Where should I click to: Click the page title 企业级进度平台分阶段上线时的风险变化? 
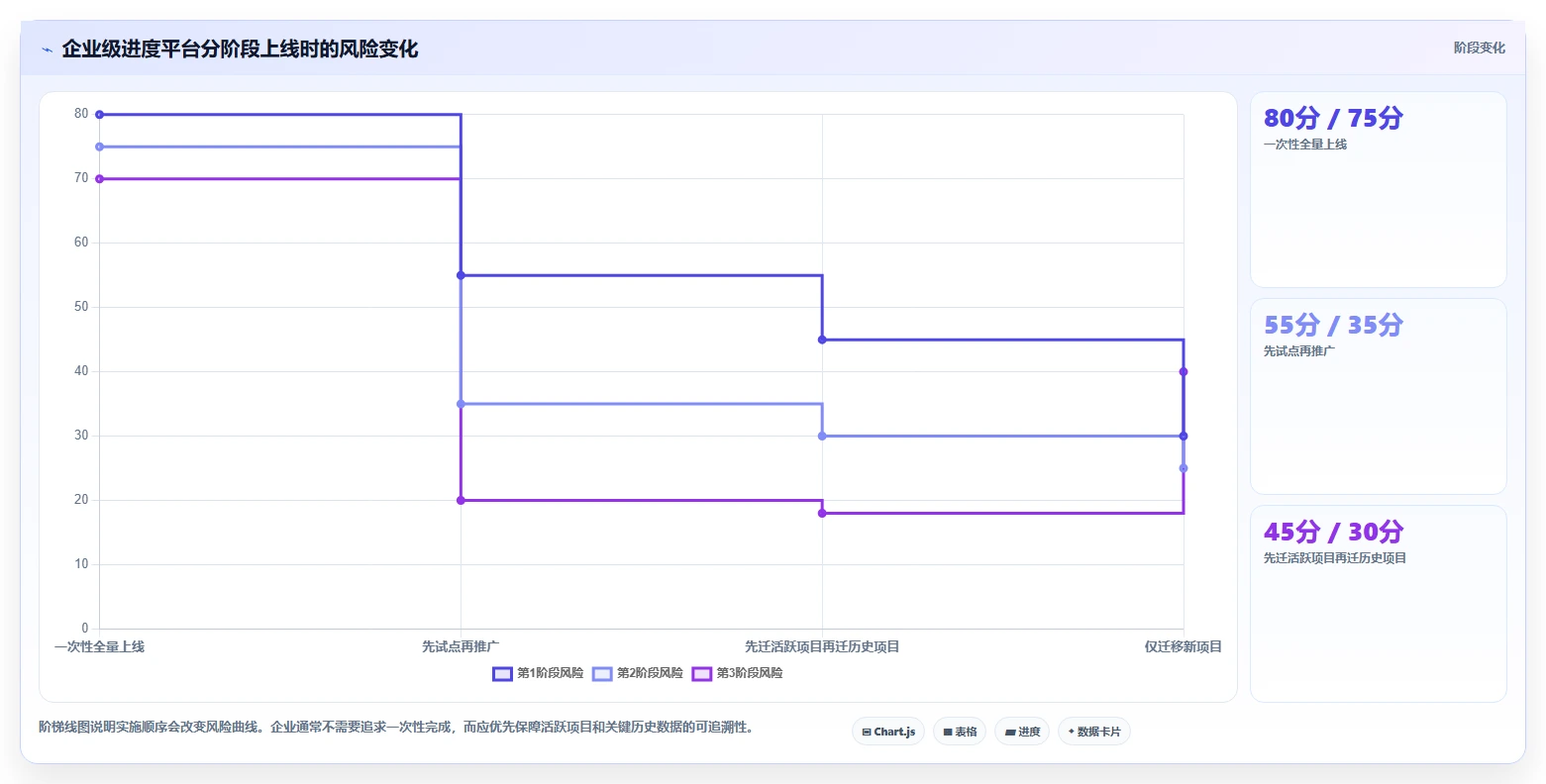(x=240, y=49)
